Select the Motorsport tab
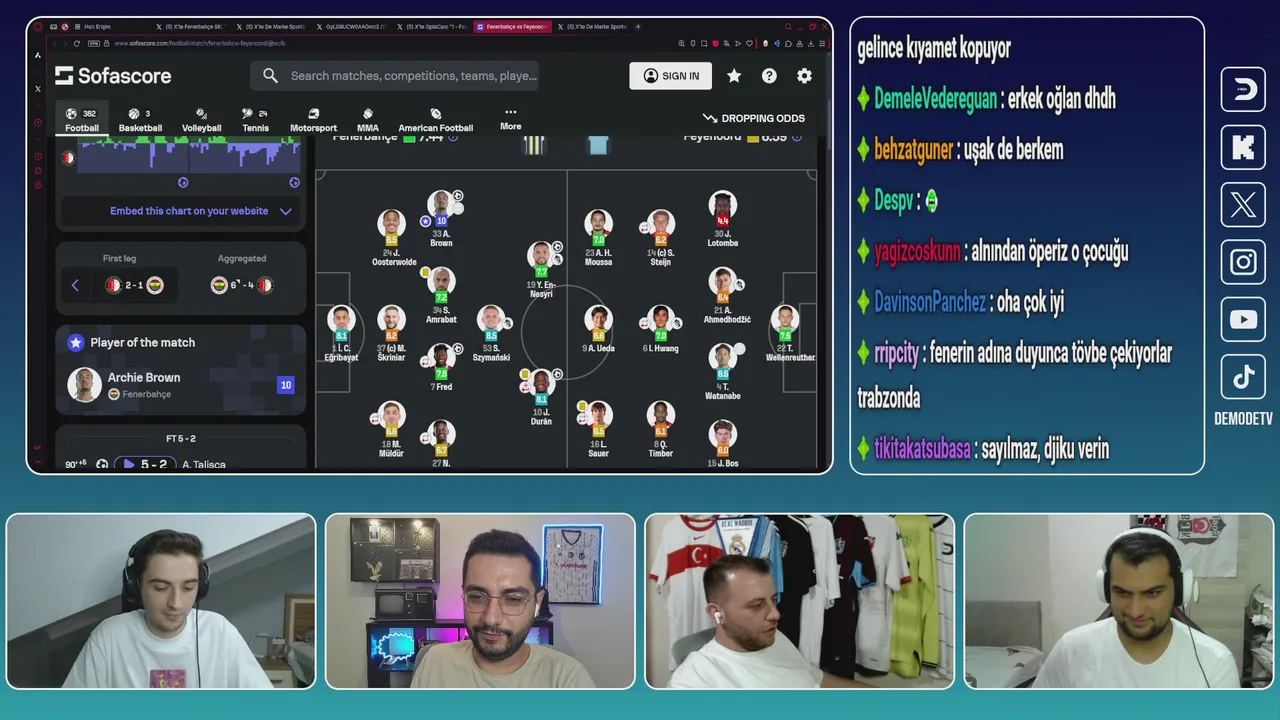The image size is (1280, 720). pos(313,120)
